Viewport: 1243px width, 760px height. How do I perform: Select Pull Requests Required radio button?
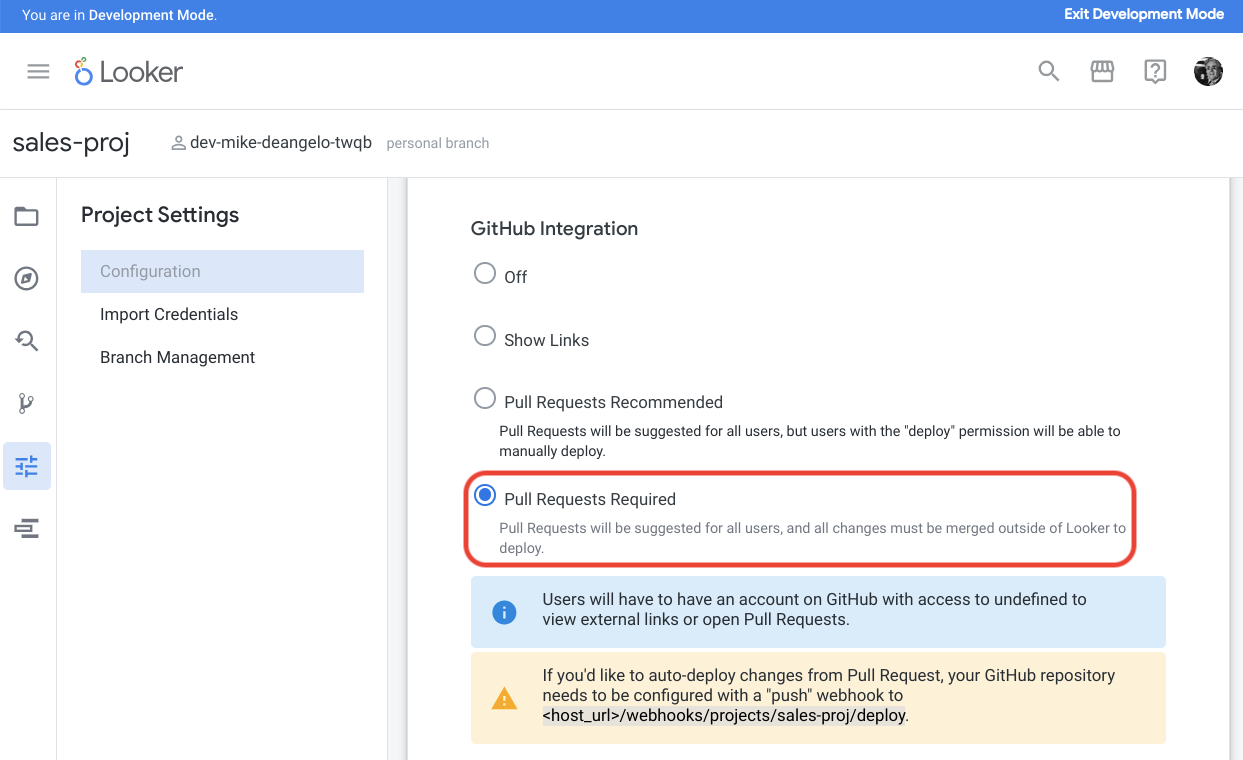[485, 495]
